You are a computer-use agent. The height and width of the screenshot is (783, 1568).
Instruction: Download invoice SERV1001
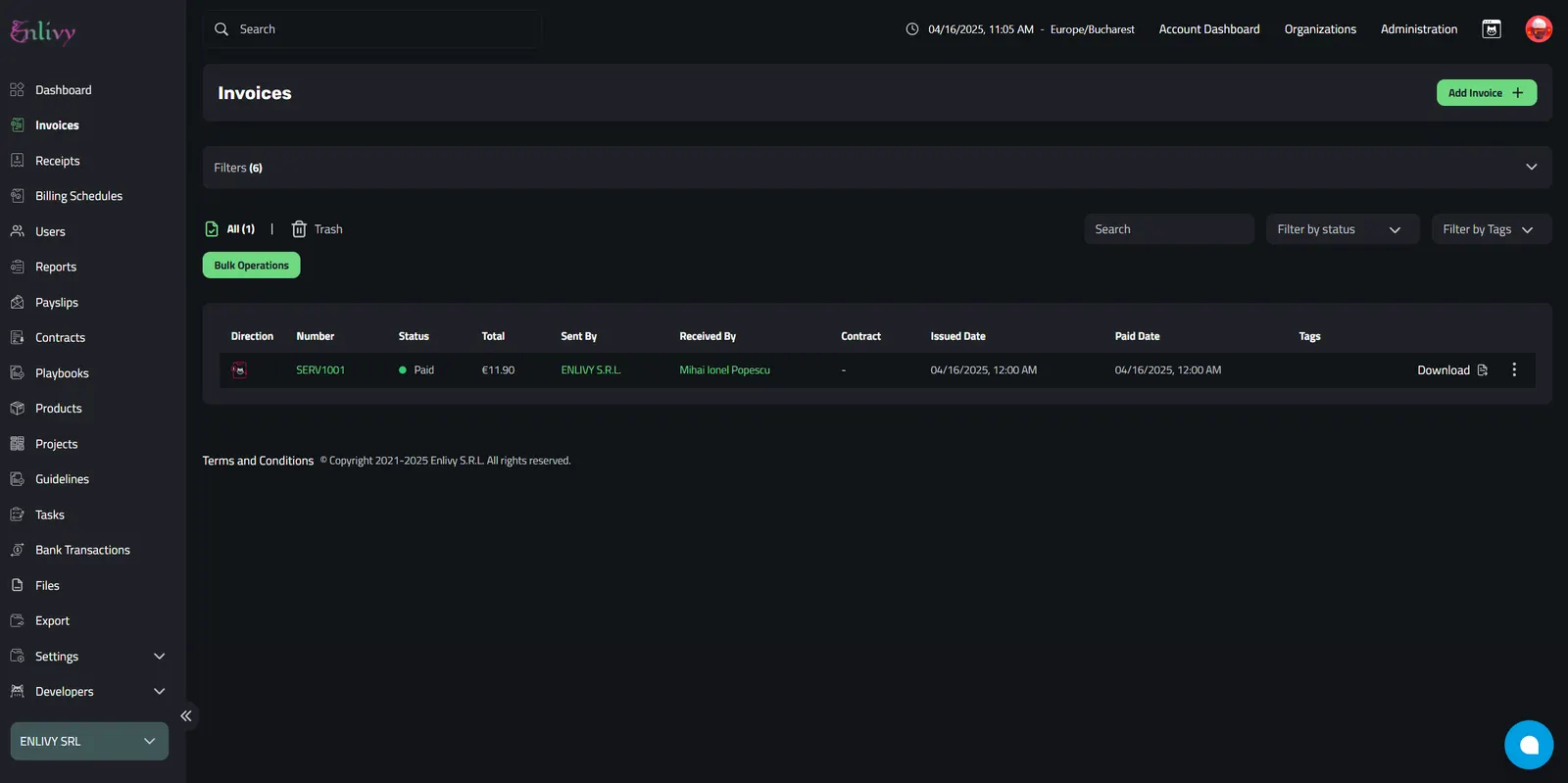click(x=1452, y=370)
